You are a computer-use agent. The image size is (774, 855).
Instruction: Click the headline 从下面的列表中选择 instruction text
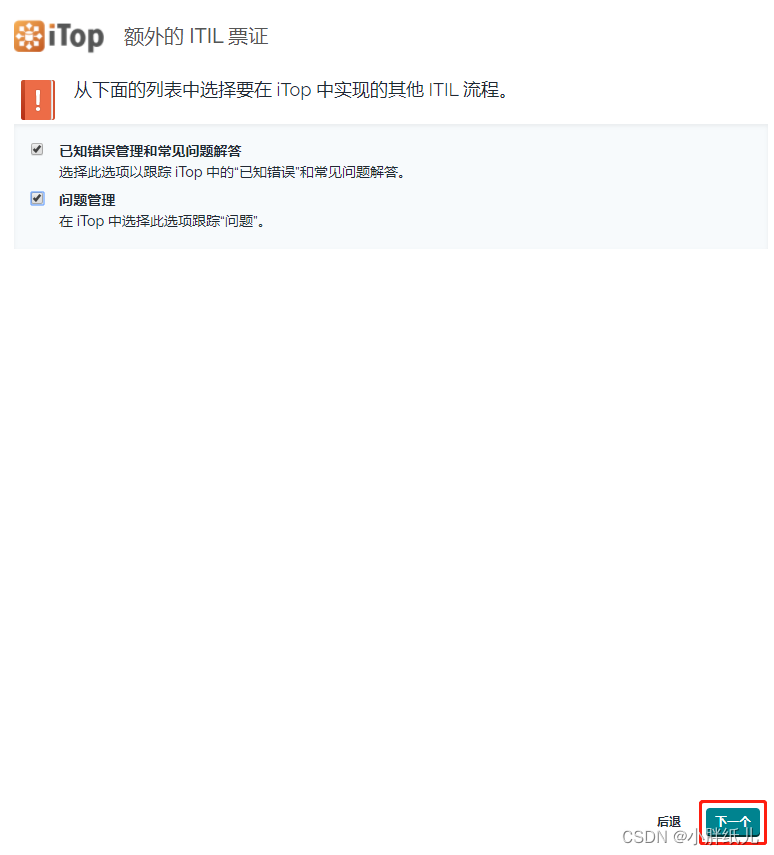[291, 90]
